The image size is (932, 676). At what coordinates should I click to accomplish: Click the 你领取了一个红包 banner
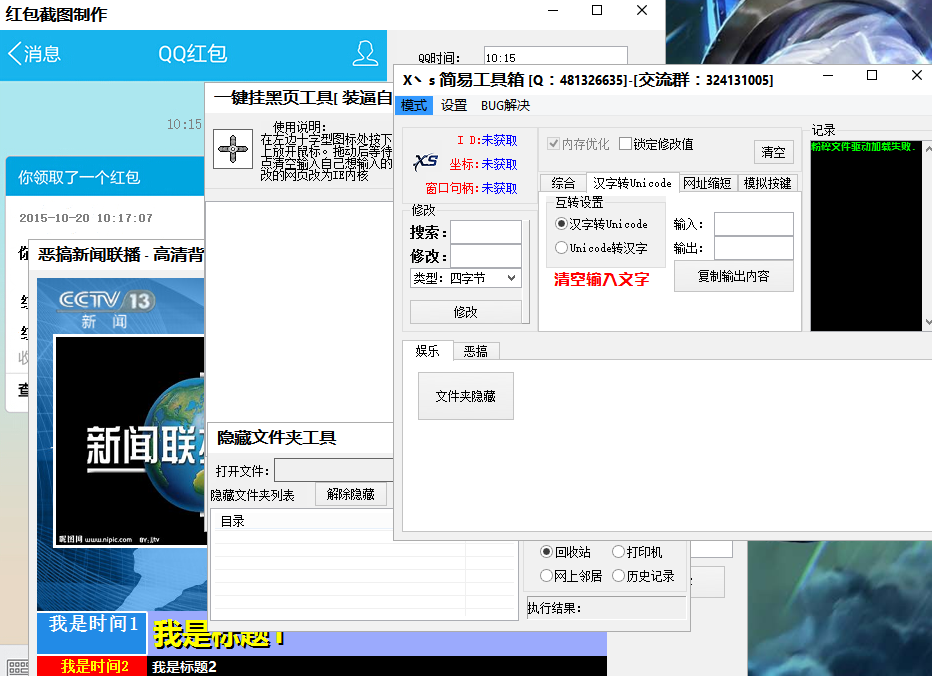click(105, 177)
